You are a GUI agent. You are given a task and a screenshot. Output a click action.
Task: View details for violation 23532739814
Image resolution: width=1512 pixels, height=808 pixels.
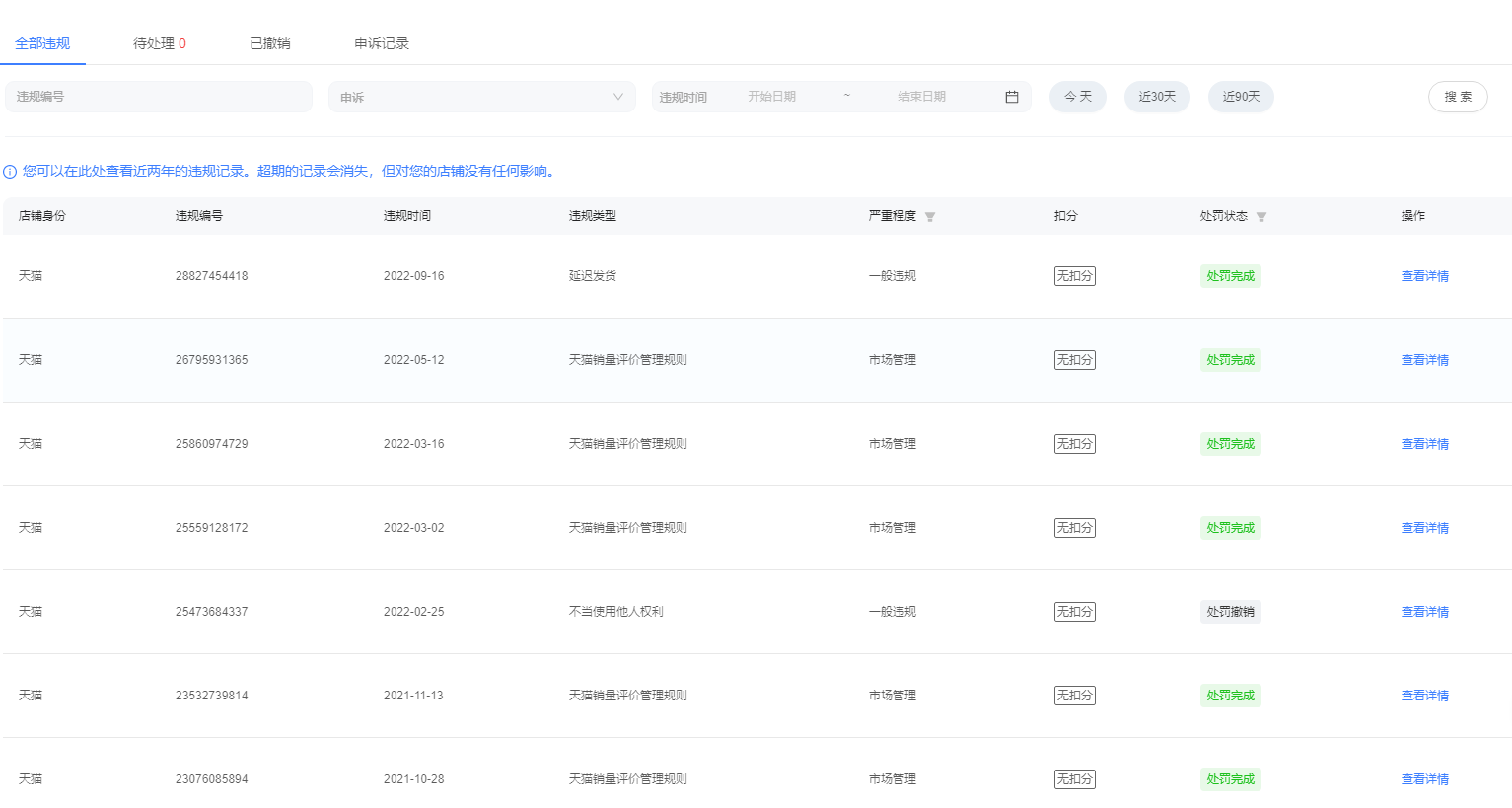1424,696
